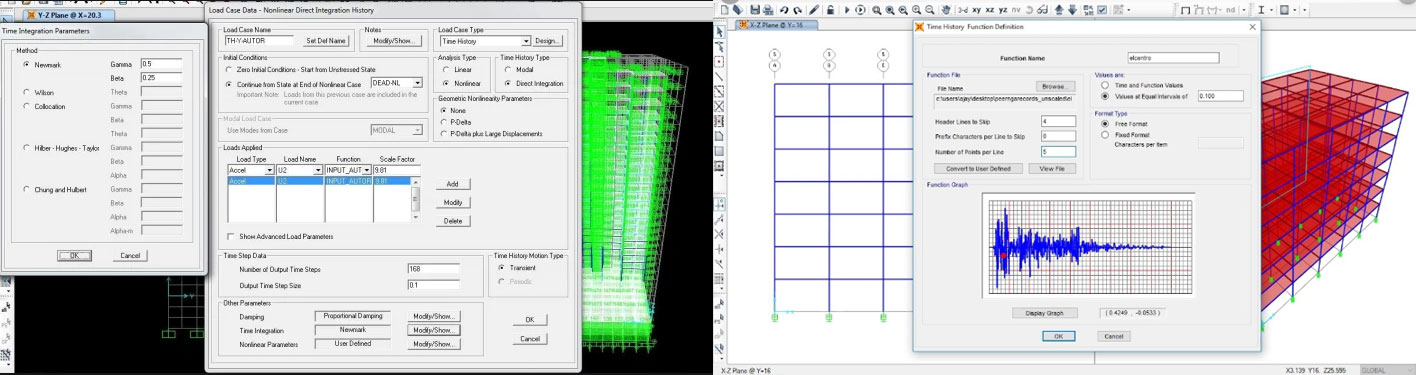This screenshot has width=1416, height=375.
Task: Open the Load Name U2 dropdown
Action: 319,170
